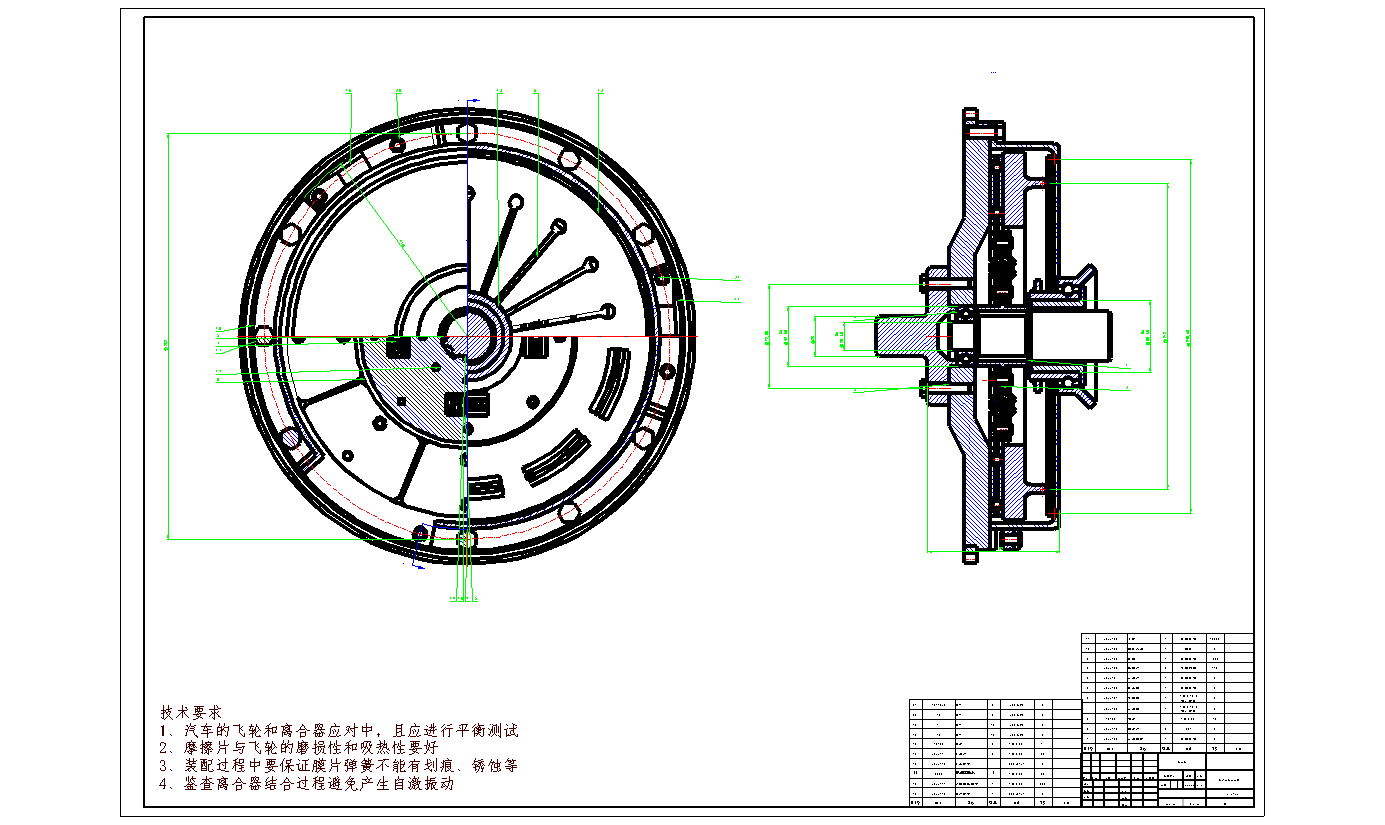The width and height of the screenshot is (1385, 825).
Task: Select the outer diameter dimension right of section view
Action: 1192,335
